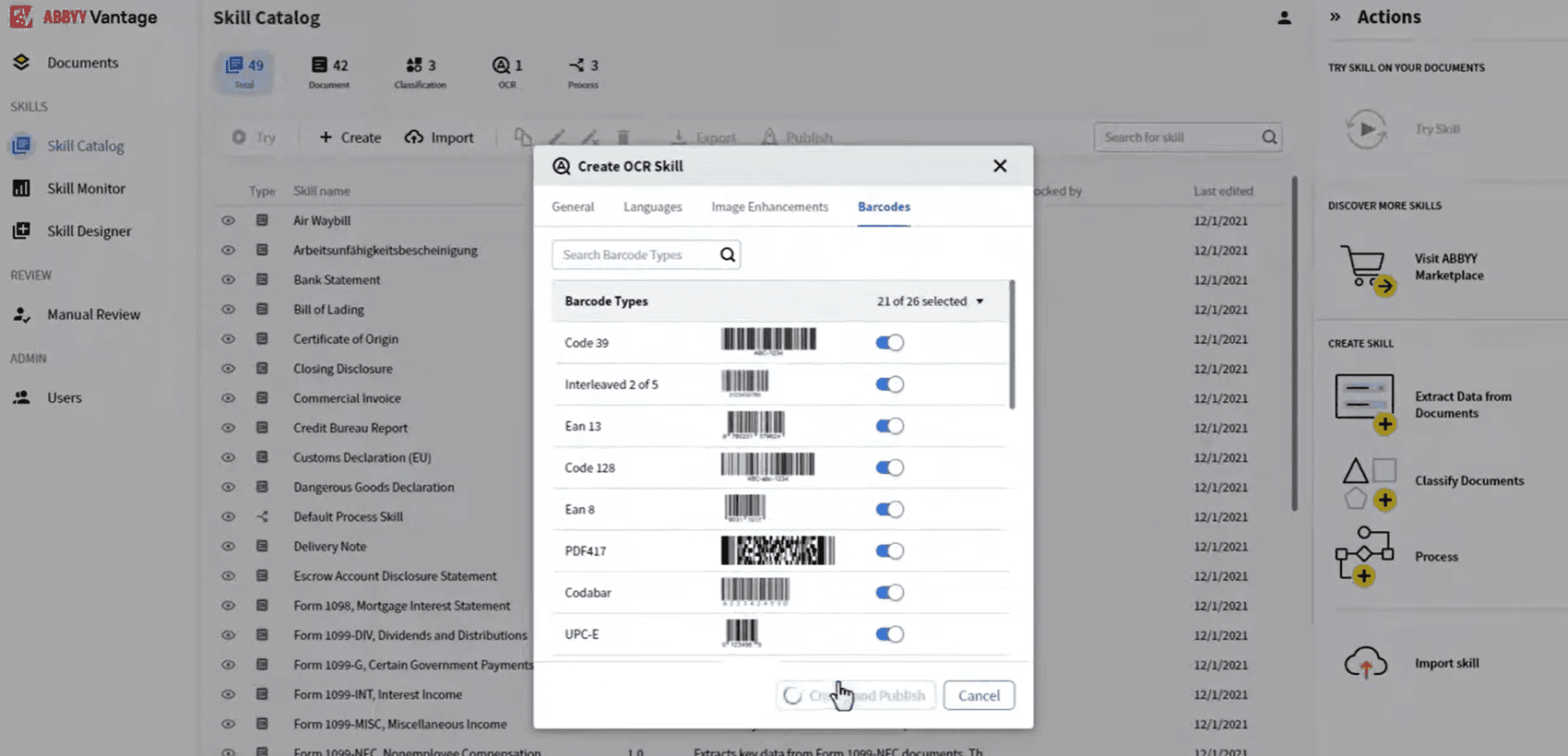Click the ABBYY Vantage logo
The height and width of the screenshot is (756, 1568).
tap(83, 17)
